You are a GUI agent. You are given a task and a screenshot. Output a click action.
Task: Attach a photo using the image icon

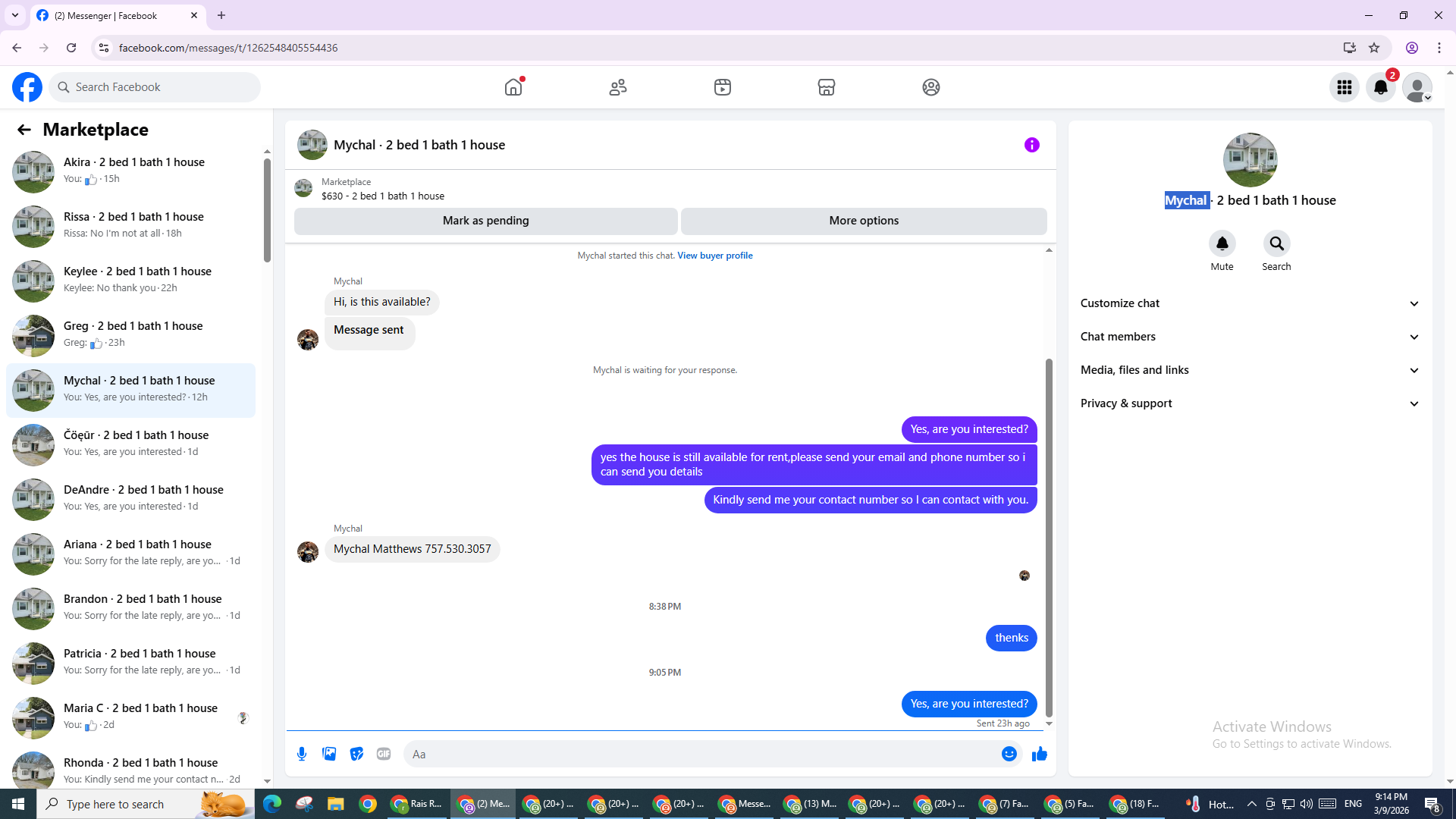[329, 754]
